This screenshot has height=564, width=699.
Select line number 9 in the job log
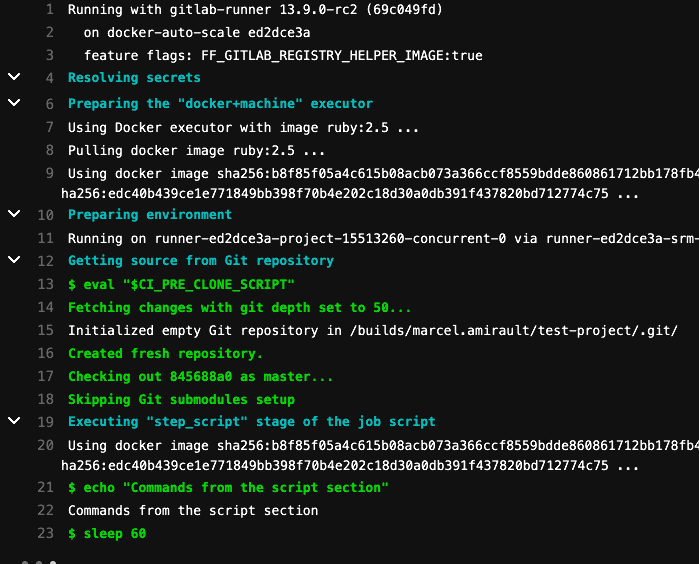pyautogui.click(x=49, y=173)
